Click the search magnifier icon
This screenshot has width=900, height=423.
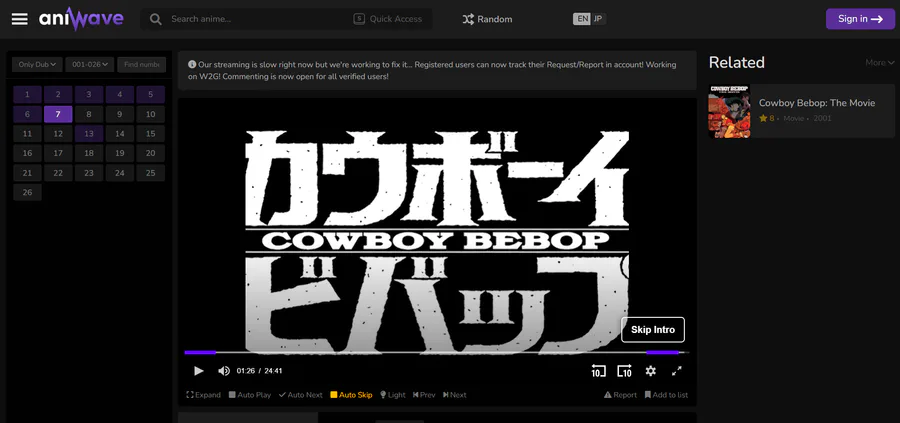tap(155, 19)
